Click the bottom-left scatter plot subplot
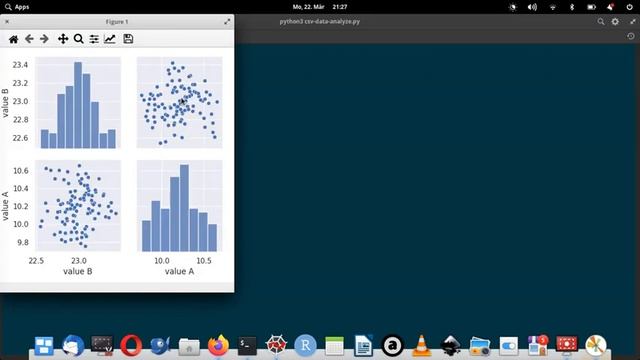This screenshot has height=360, width=640. click(78, 206)
